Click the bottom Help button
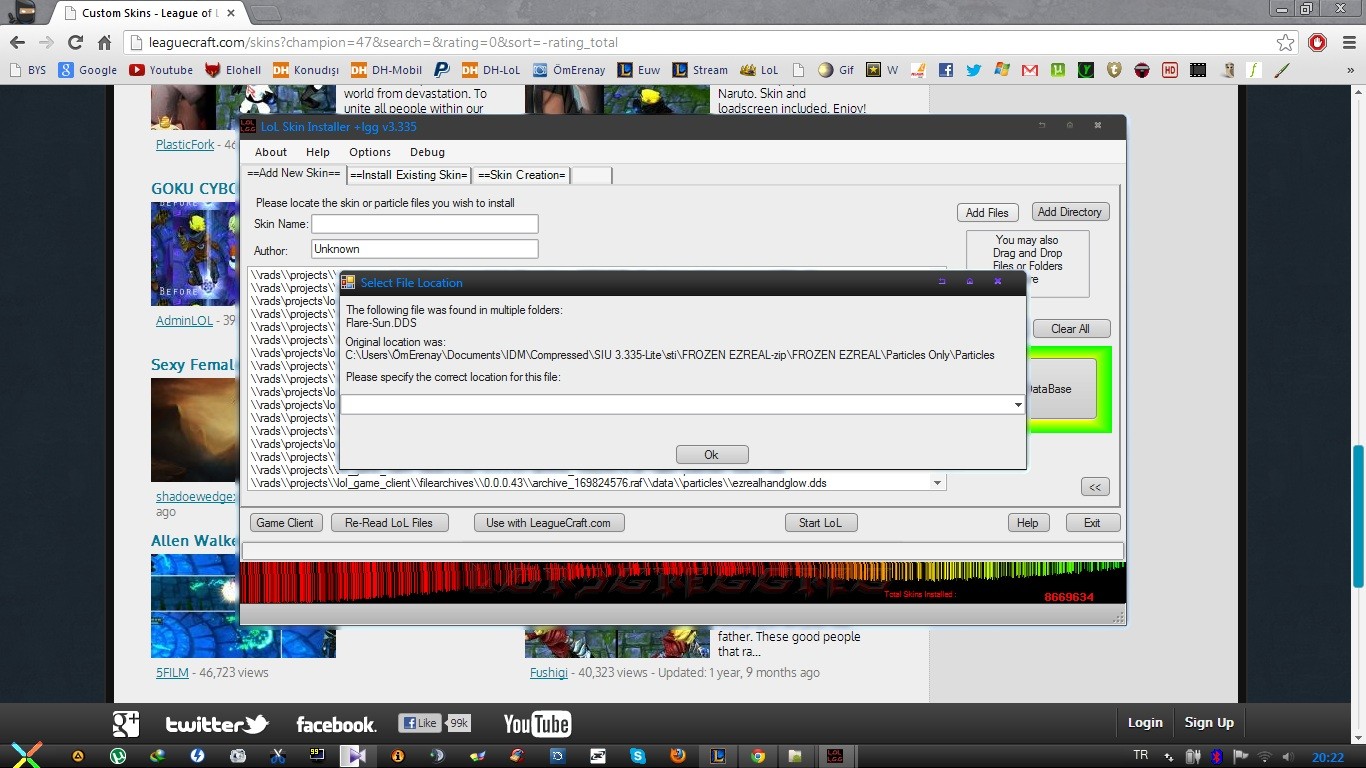Viewport: 1366px width, 768px height. pos(1028,523)
